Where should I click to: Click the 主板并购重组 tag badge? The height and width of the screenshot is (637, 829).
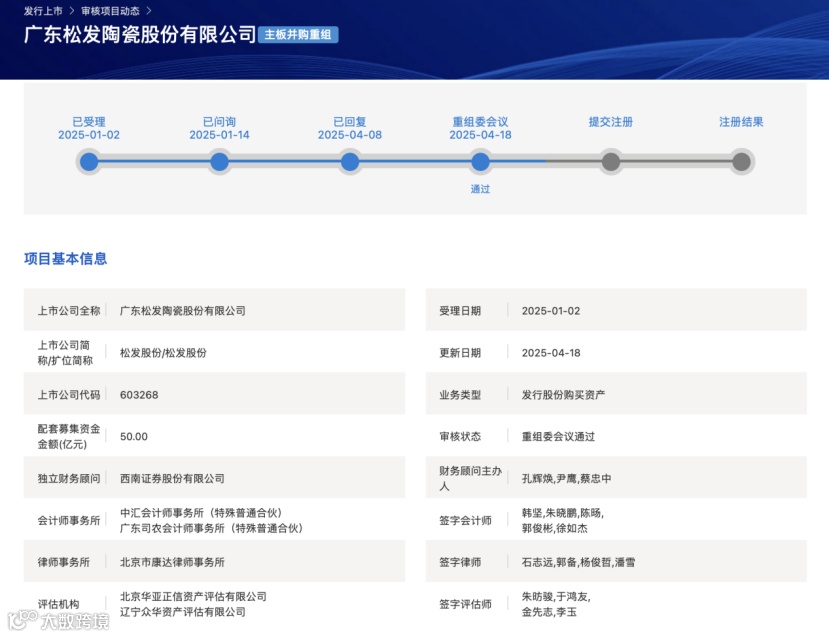[x=298, y=34]
